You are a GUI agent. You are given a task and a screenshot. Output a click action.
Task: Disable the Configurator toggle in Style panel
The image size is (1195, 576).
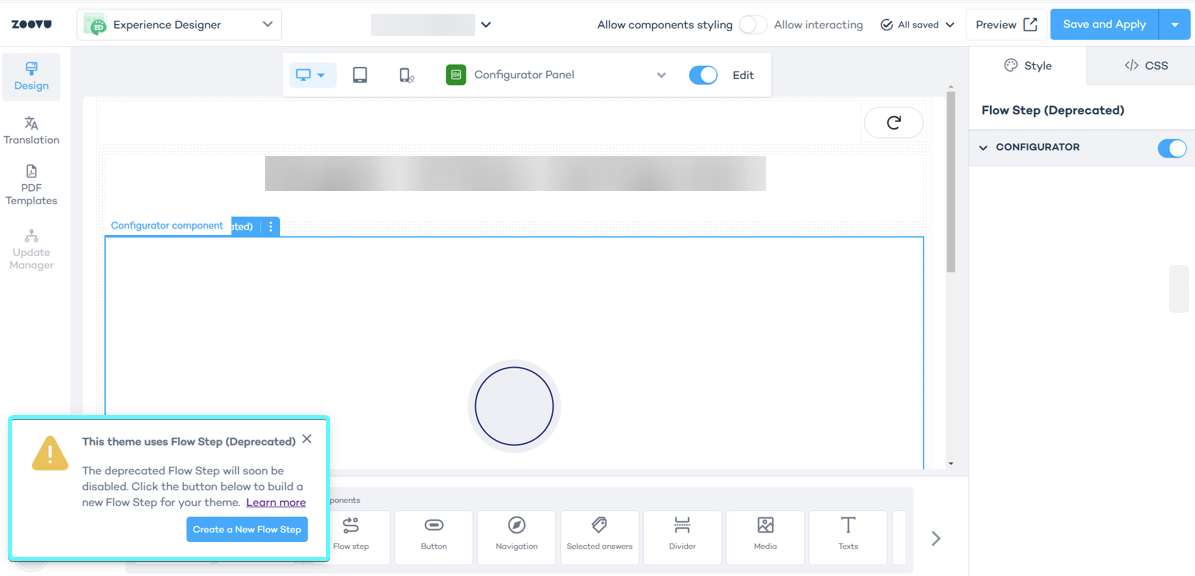(1171, 148)
